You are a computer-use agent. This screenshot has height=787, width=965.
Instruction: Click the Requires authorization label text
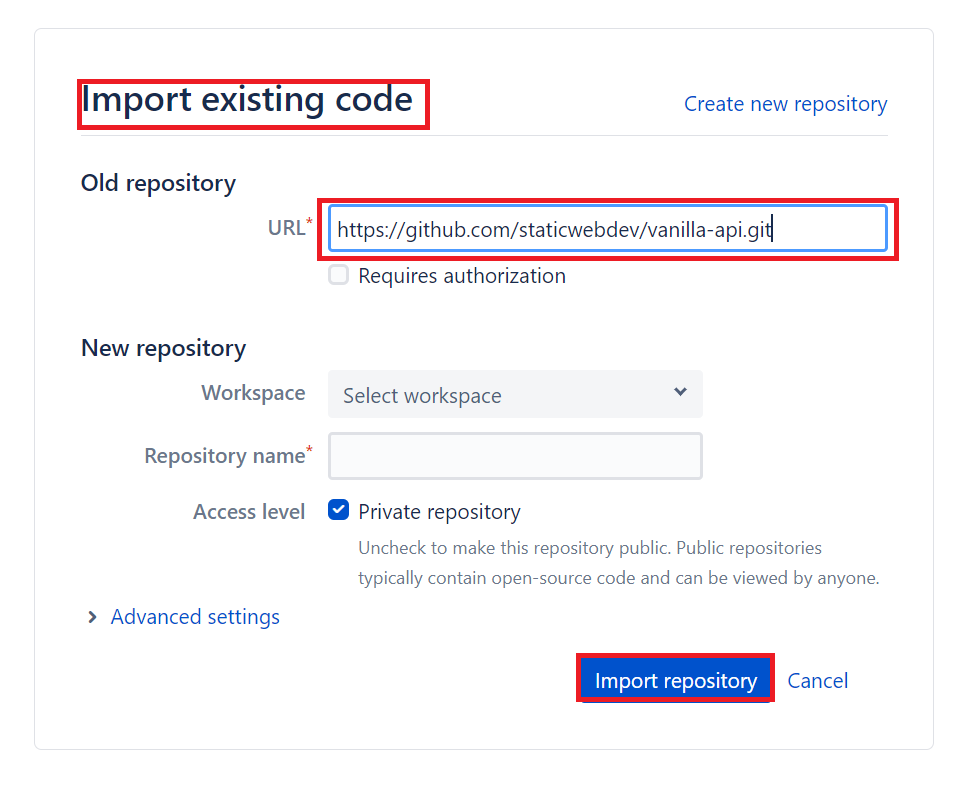(x=462, y=276)
